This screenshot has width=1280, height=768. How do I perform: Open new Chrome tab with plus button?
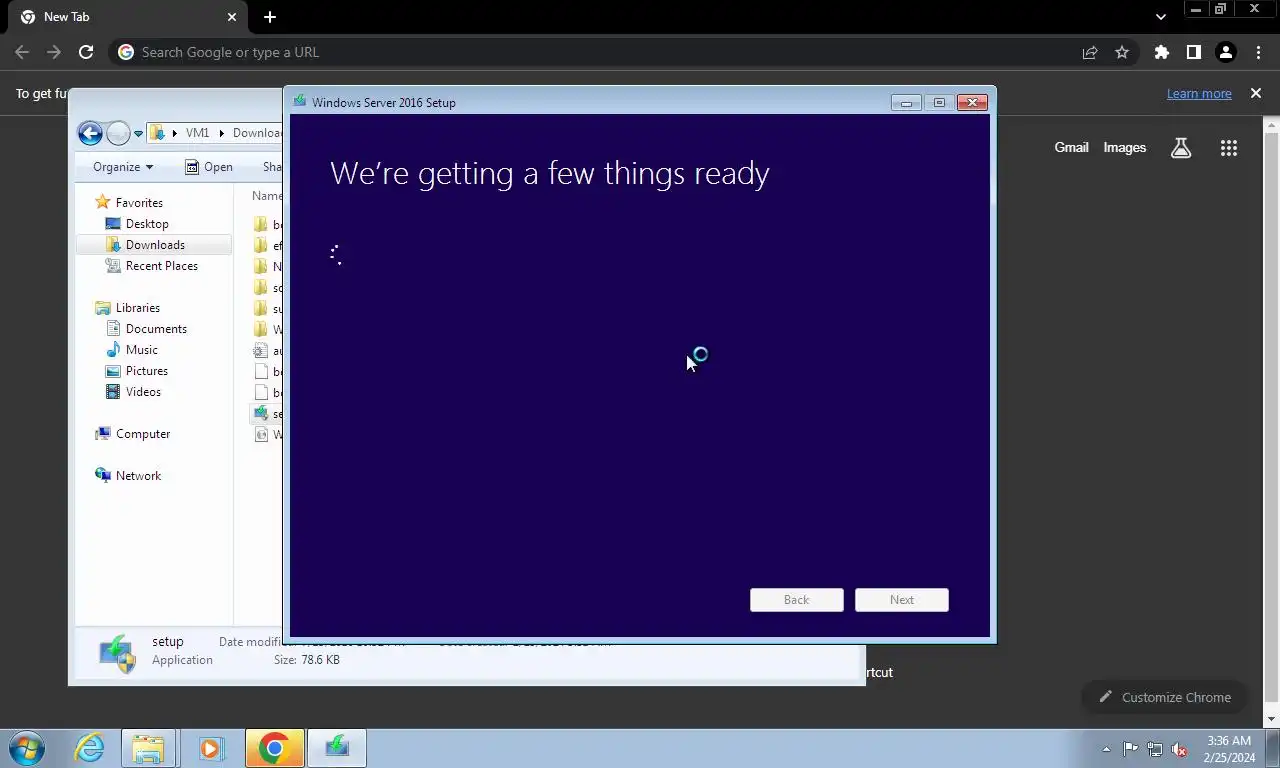tap(270, 17)
